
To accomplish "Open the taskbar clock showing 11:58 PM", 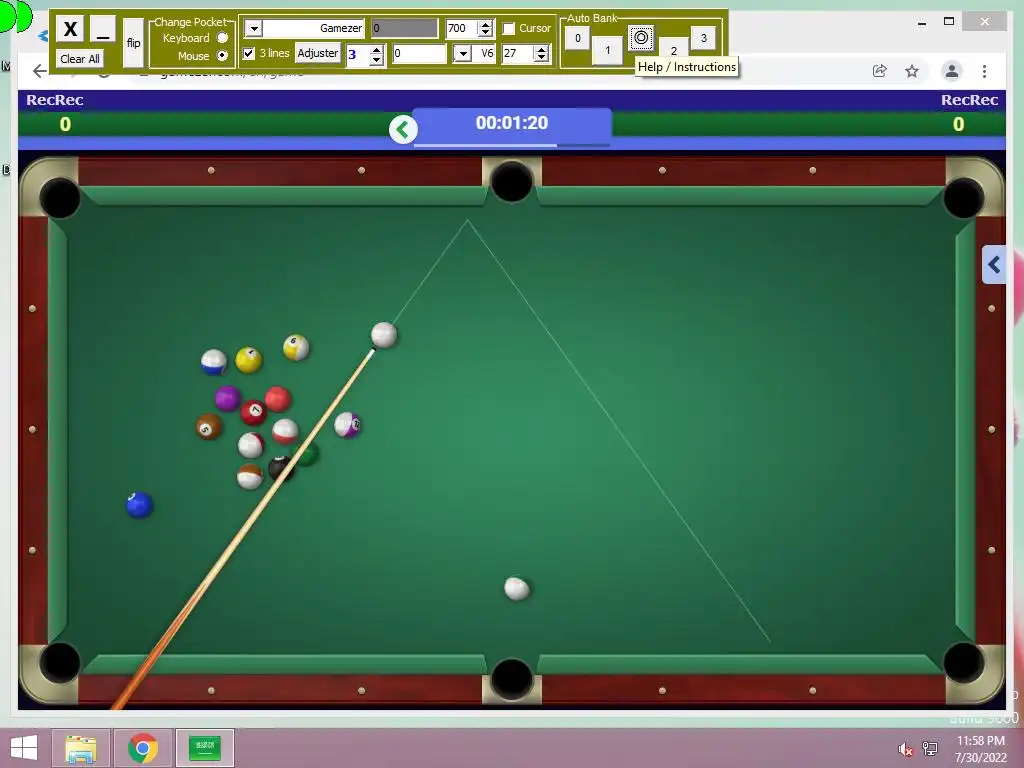I will [980, 749].
